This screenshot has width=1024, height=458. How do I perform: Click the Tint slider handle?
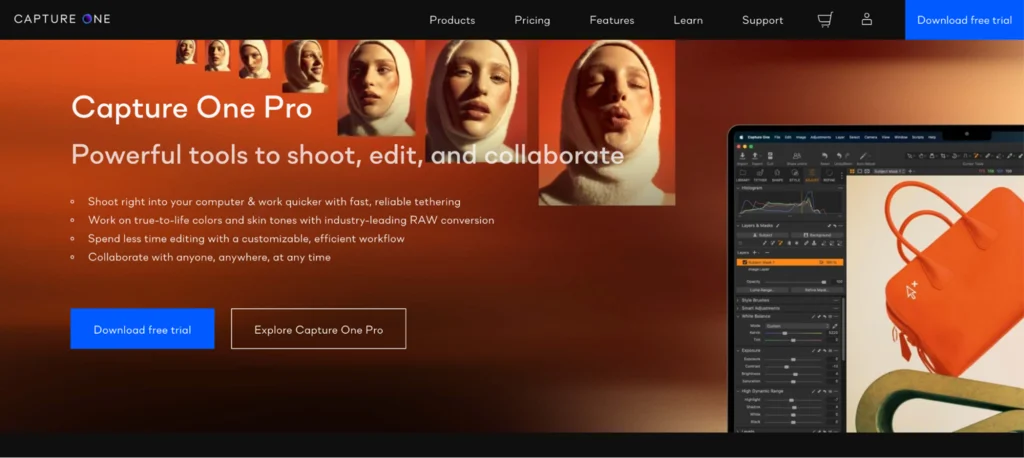793,340
